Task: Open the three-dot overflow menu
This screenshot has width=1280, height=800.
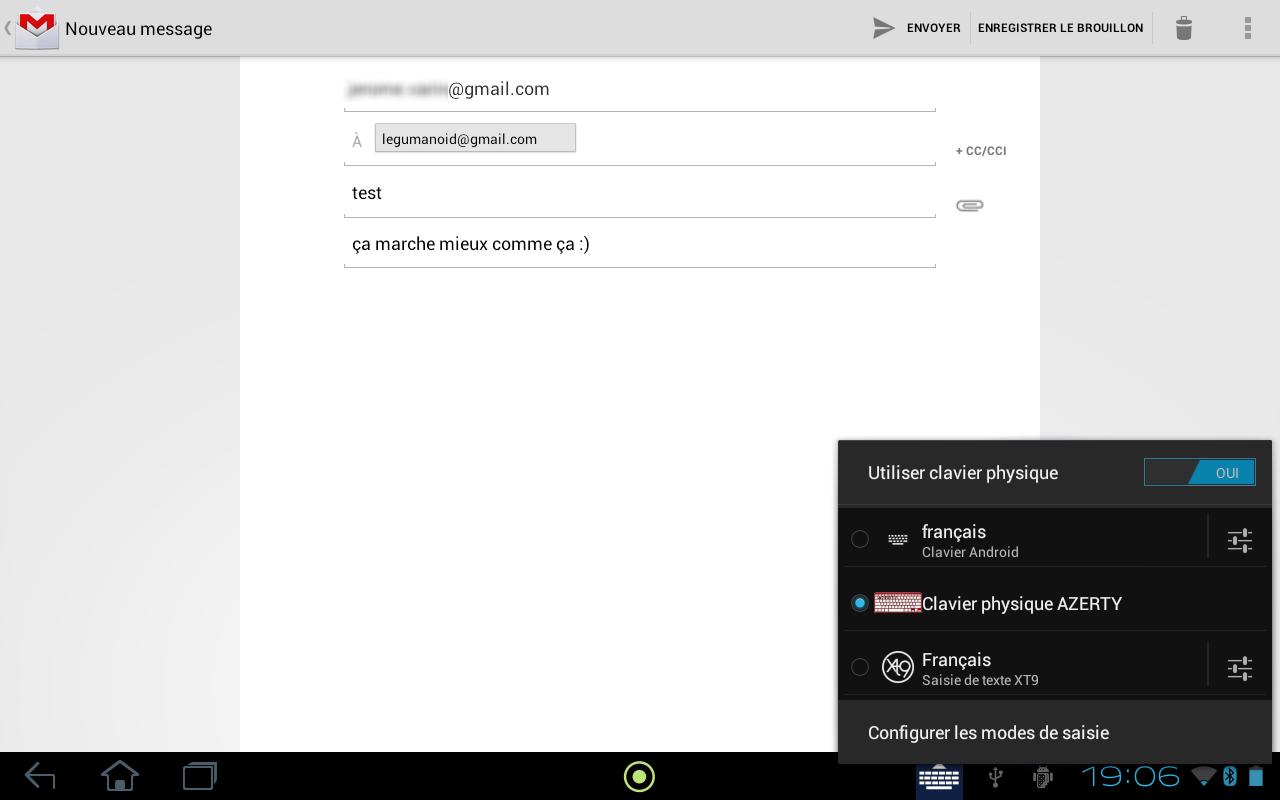Action: point(1247,28)
